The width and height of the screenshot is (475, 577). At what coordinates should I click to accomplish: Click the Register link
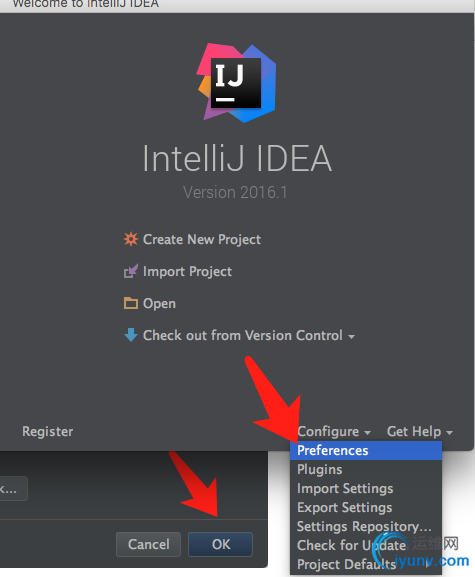point(47,431)
